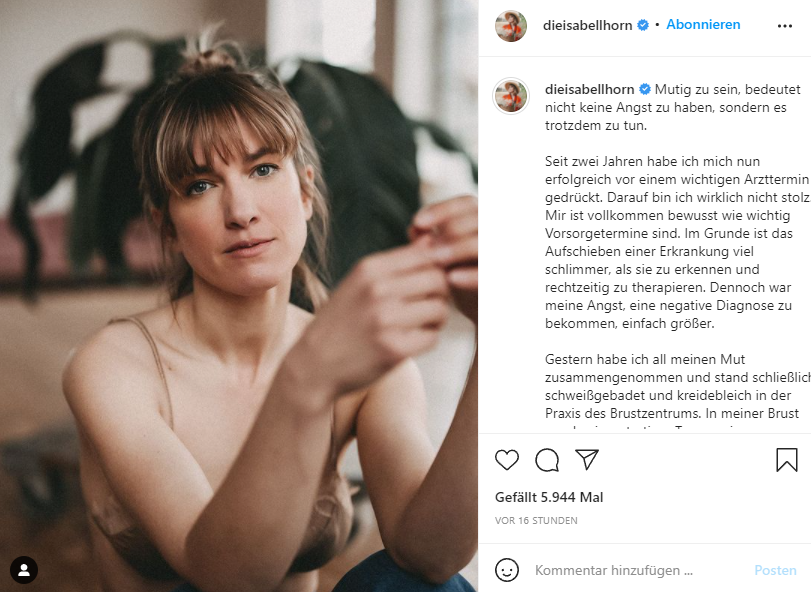Click Abonnieren to follow the account
This screenshot has height=592, width=811.
703,24
